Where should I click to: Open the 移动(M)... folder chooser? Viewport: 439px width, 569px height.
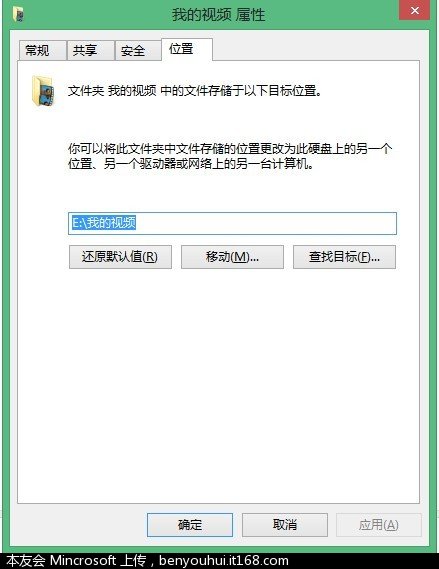point(233,257)
